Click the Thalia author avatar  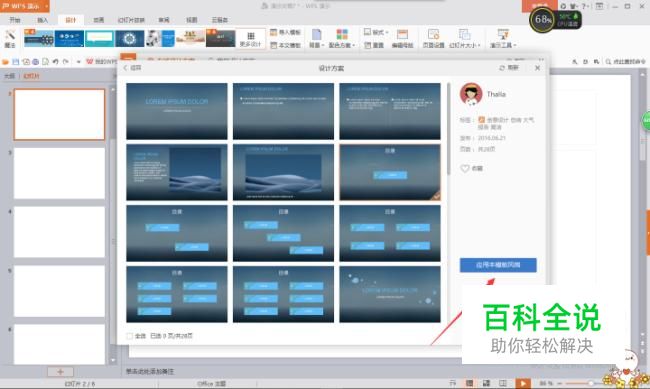coord(471,94)
